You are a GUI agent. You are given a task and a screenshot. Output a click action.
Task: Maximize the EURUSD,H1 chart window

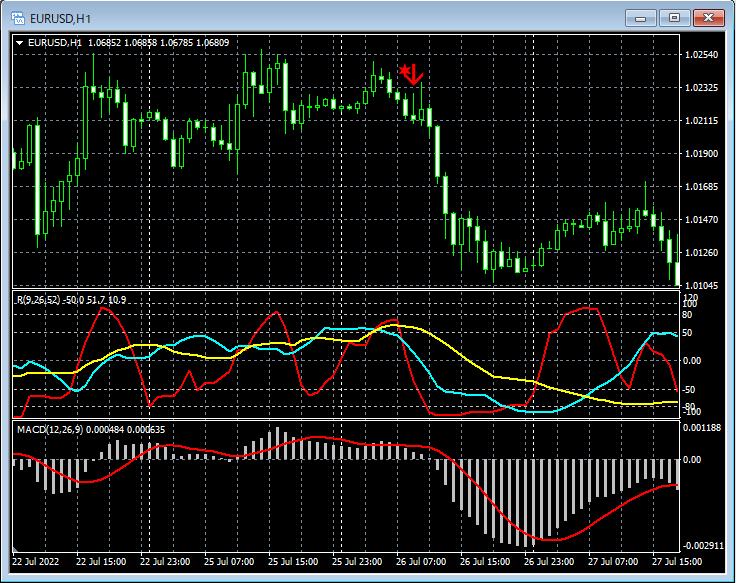pos(674,18)
